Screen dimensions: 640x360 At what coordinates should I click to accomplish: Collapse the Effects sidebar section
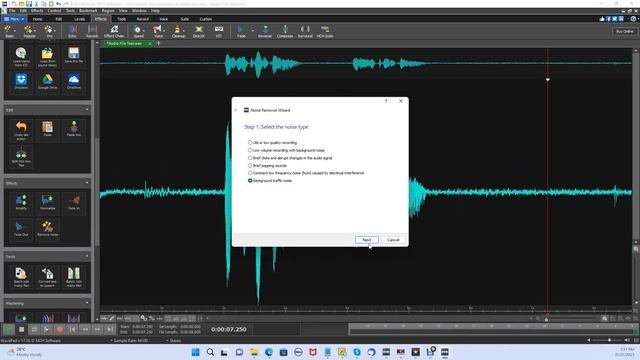click(x=87, y=183)
